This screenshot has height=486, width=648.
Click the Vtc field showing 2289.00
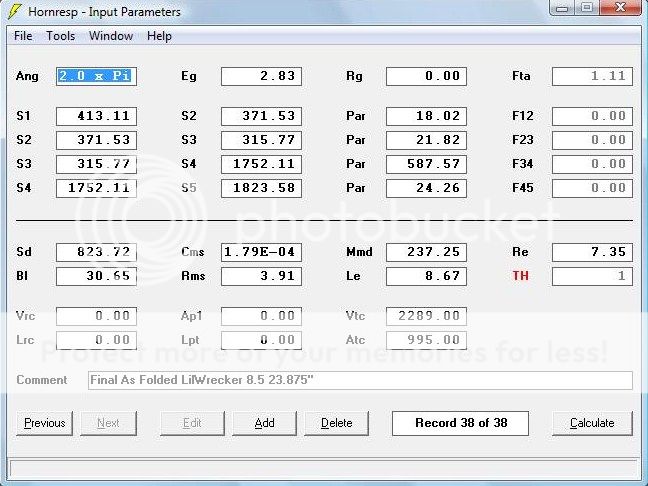[x=426, y=316]
